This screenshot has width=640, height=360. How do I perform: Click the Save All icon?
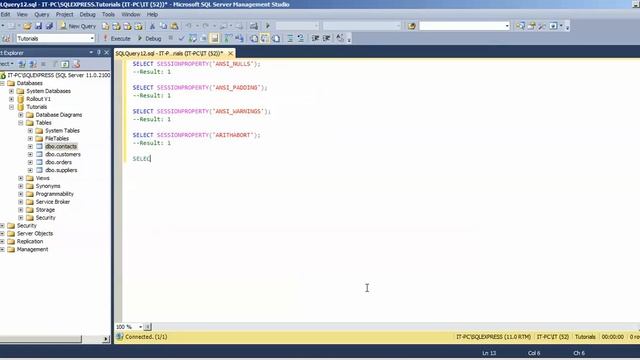click(x=49, y=26)
